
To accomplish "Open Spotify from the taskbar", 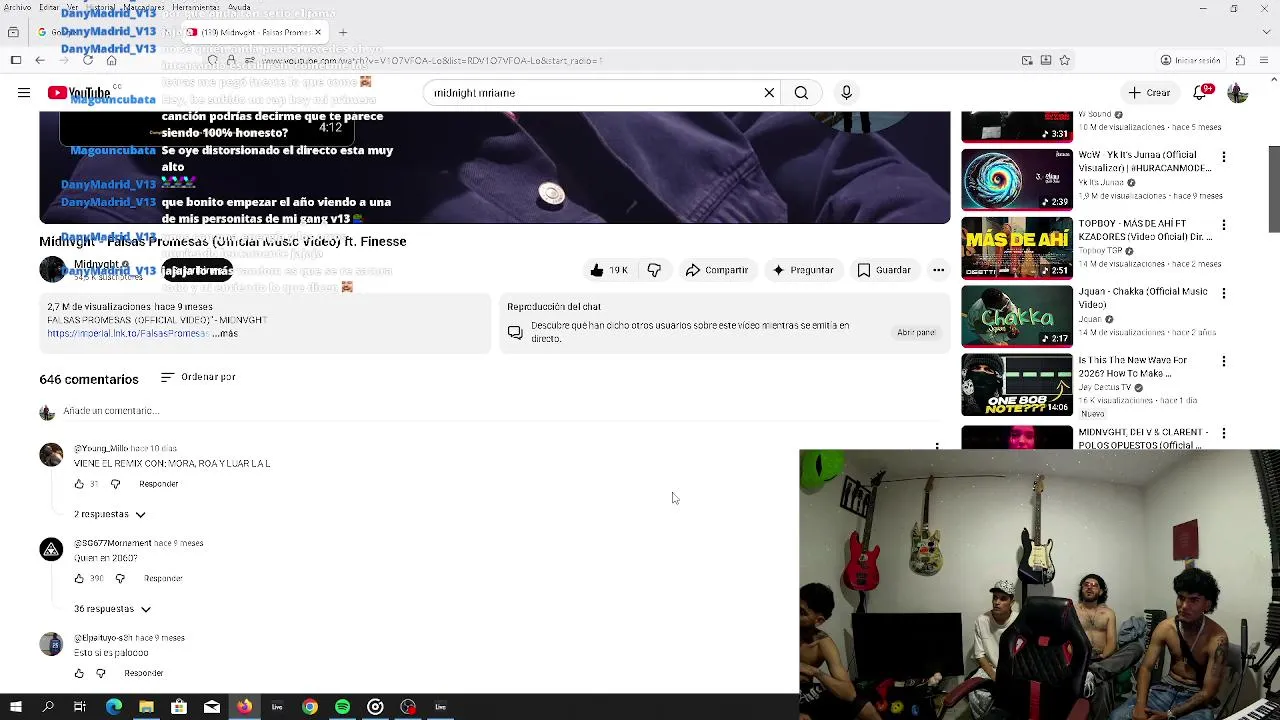I will tap(342, 707).
